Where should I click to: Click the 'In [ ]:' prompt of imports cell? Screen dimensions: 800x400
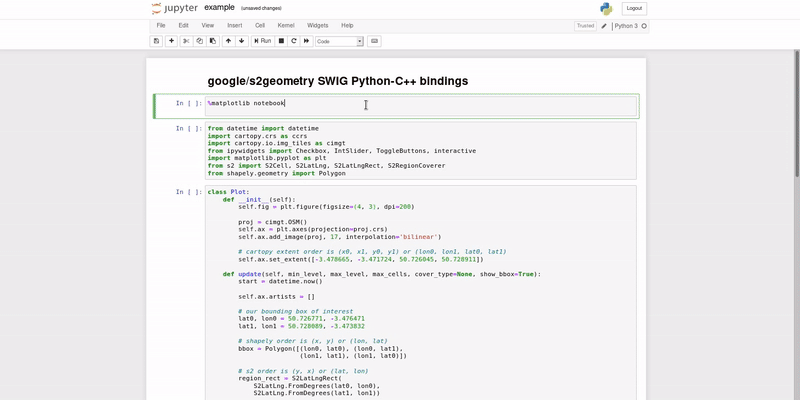click(189, 129)
